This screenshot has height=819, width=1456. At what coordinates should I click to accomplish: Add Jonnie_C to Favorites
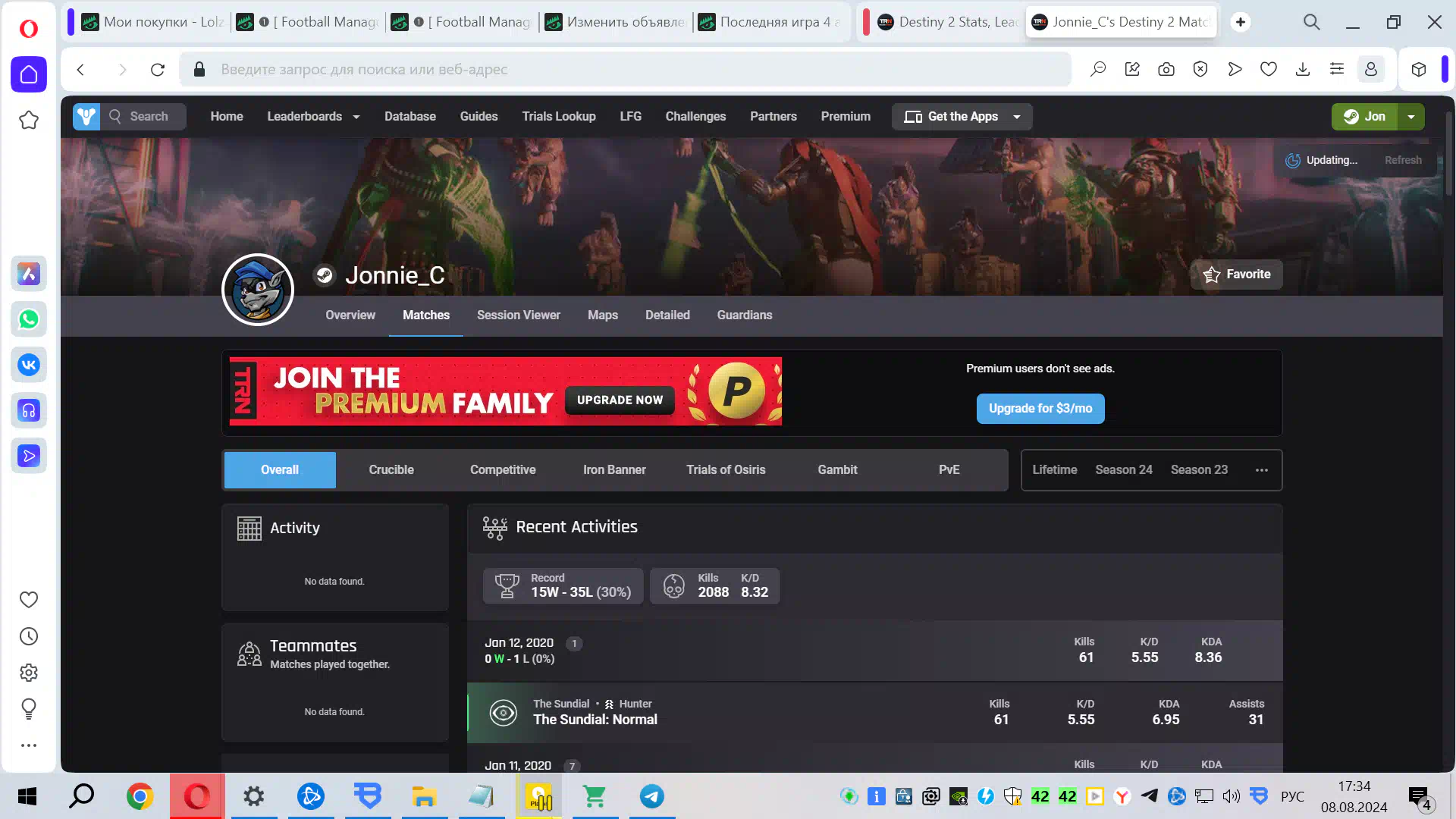[1237, 275]
